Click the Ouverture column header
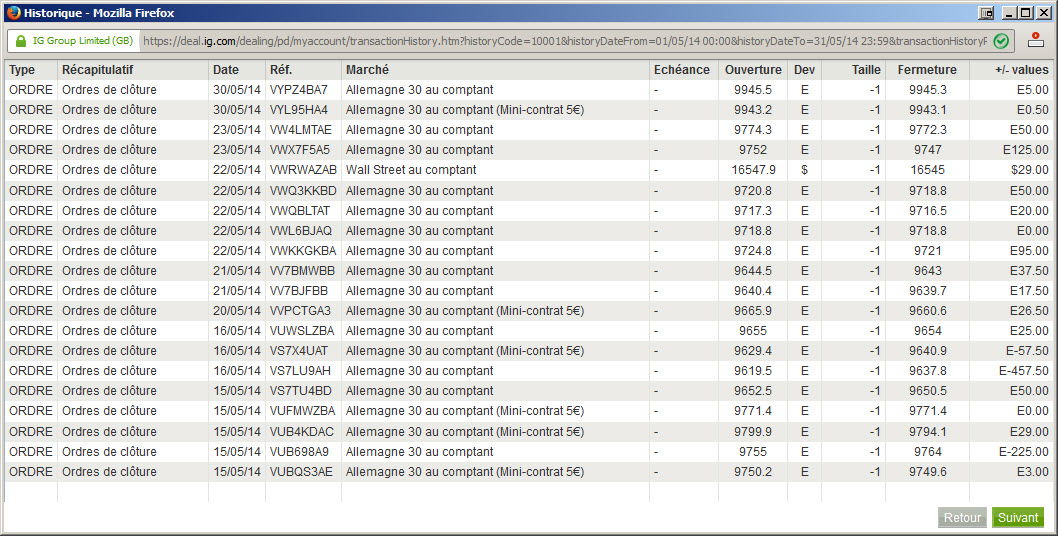 click(752, 70)
